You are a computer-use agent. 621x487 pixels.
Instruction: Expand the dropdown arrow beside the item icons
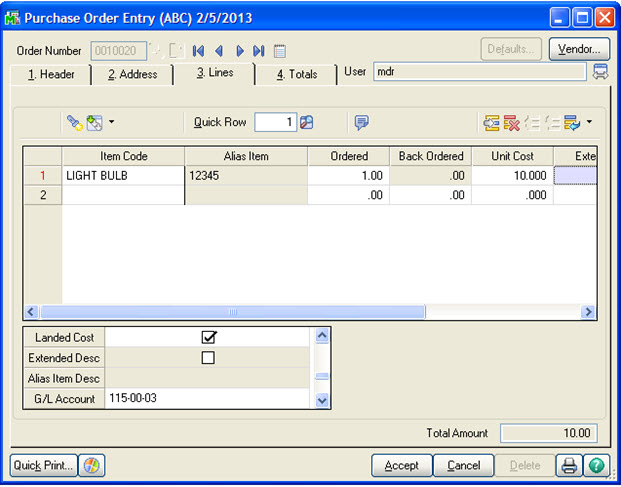click(112, 123)
